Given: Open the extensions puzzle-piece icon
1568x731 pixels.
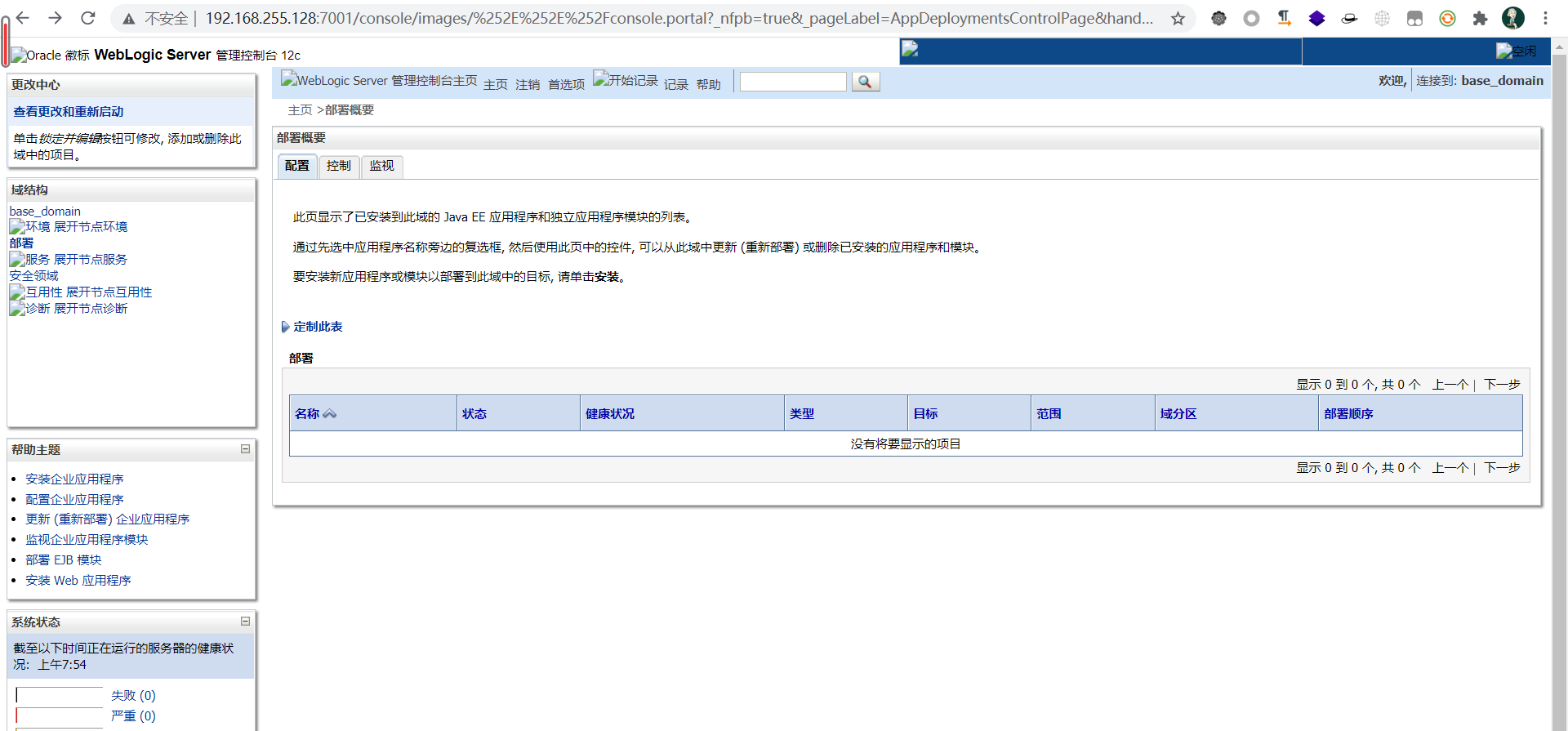Looking at the screenshot, I should click(1480, 18).
